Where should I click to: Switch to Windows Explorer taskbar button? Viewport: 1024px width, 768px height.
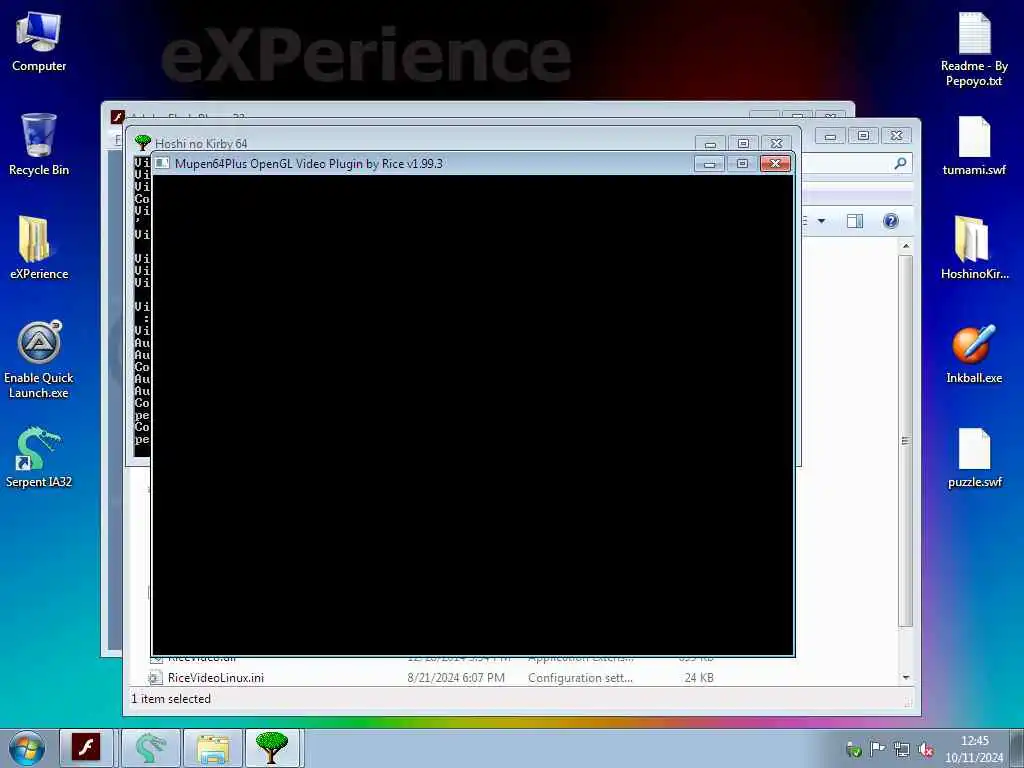tap(213, 748)
